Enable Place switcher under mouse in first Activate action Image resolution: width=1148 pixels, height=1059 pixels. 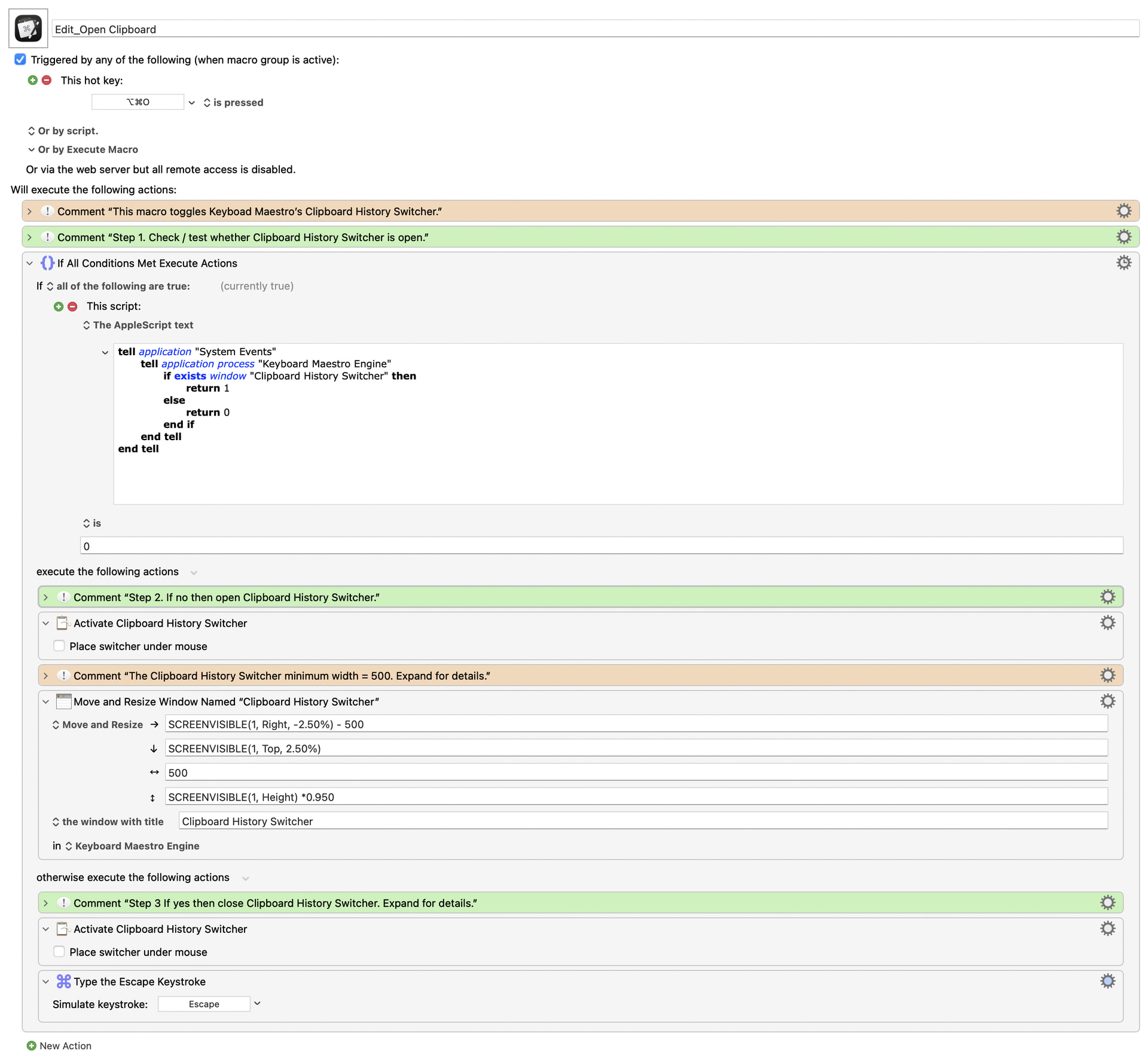click(x=59, y=646)
